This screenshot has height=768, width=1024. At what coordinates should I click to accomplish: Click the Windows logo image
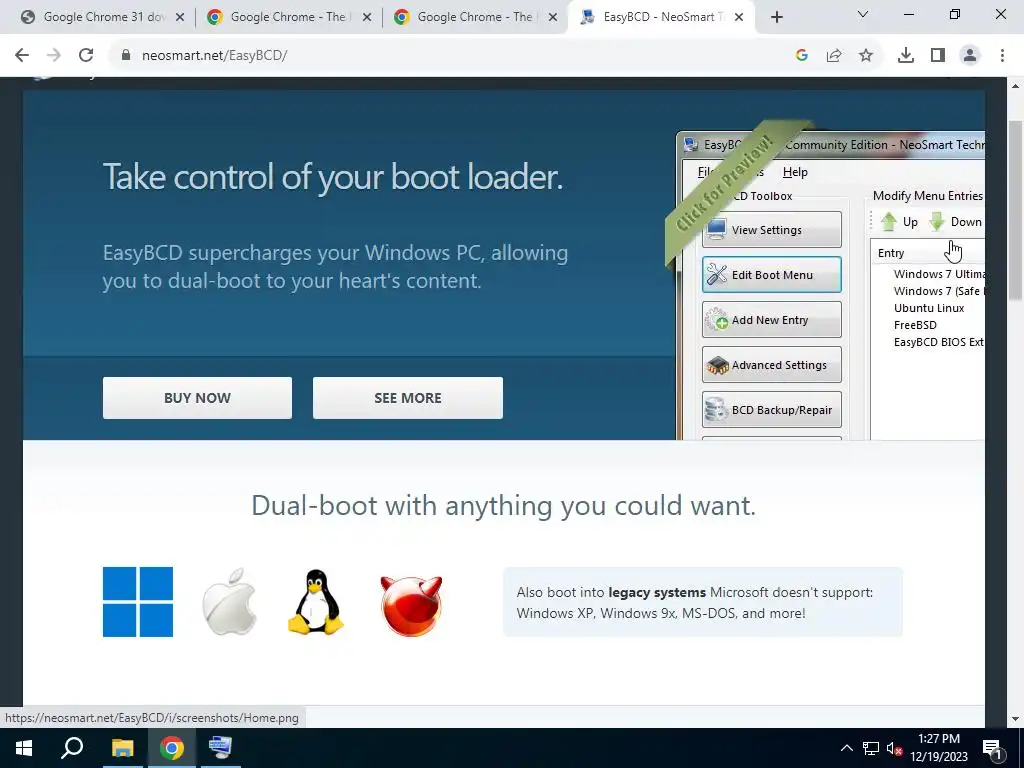point(138,601)
